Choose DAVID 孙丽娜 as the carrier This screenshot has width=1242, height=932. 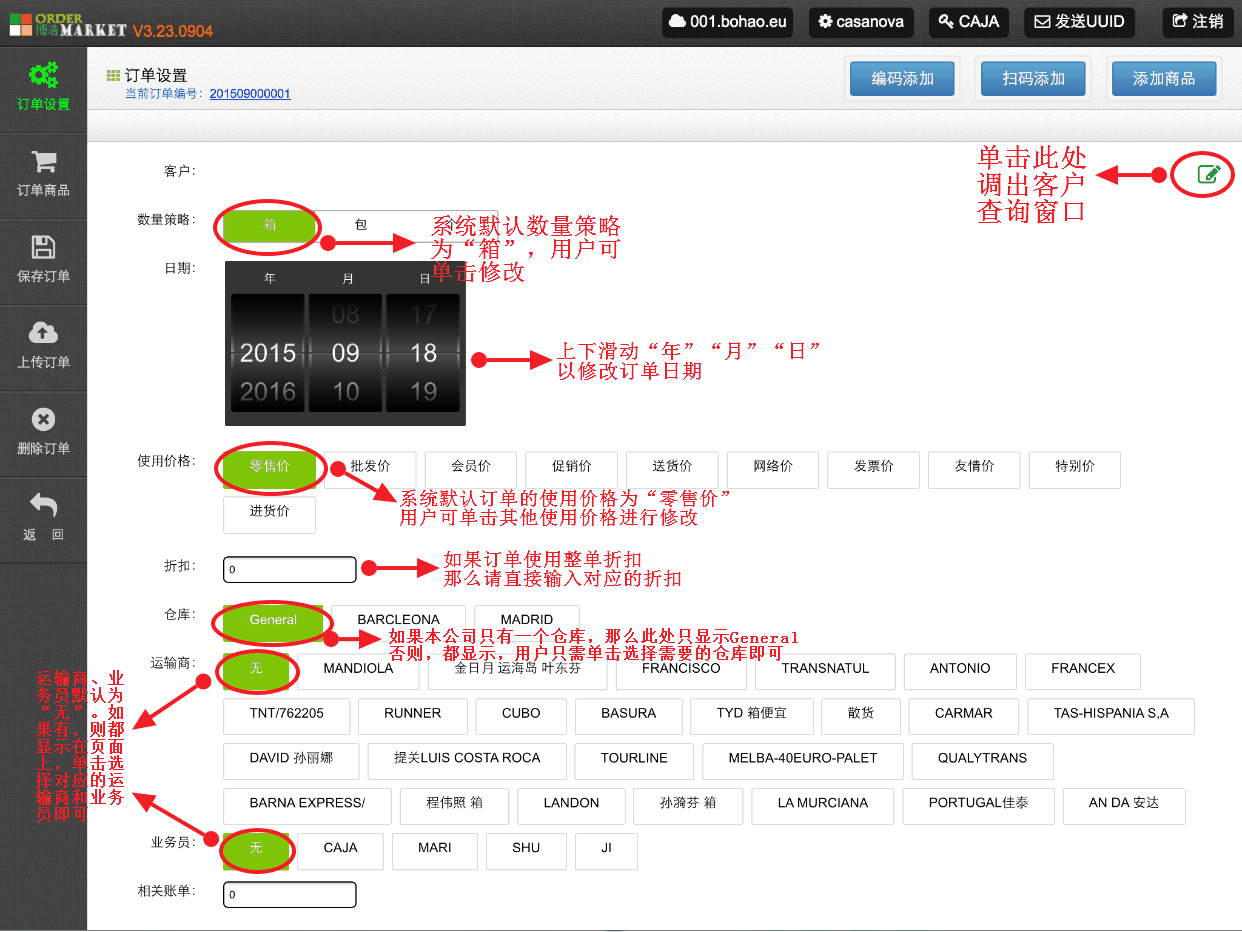(x=291, y=760)
